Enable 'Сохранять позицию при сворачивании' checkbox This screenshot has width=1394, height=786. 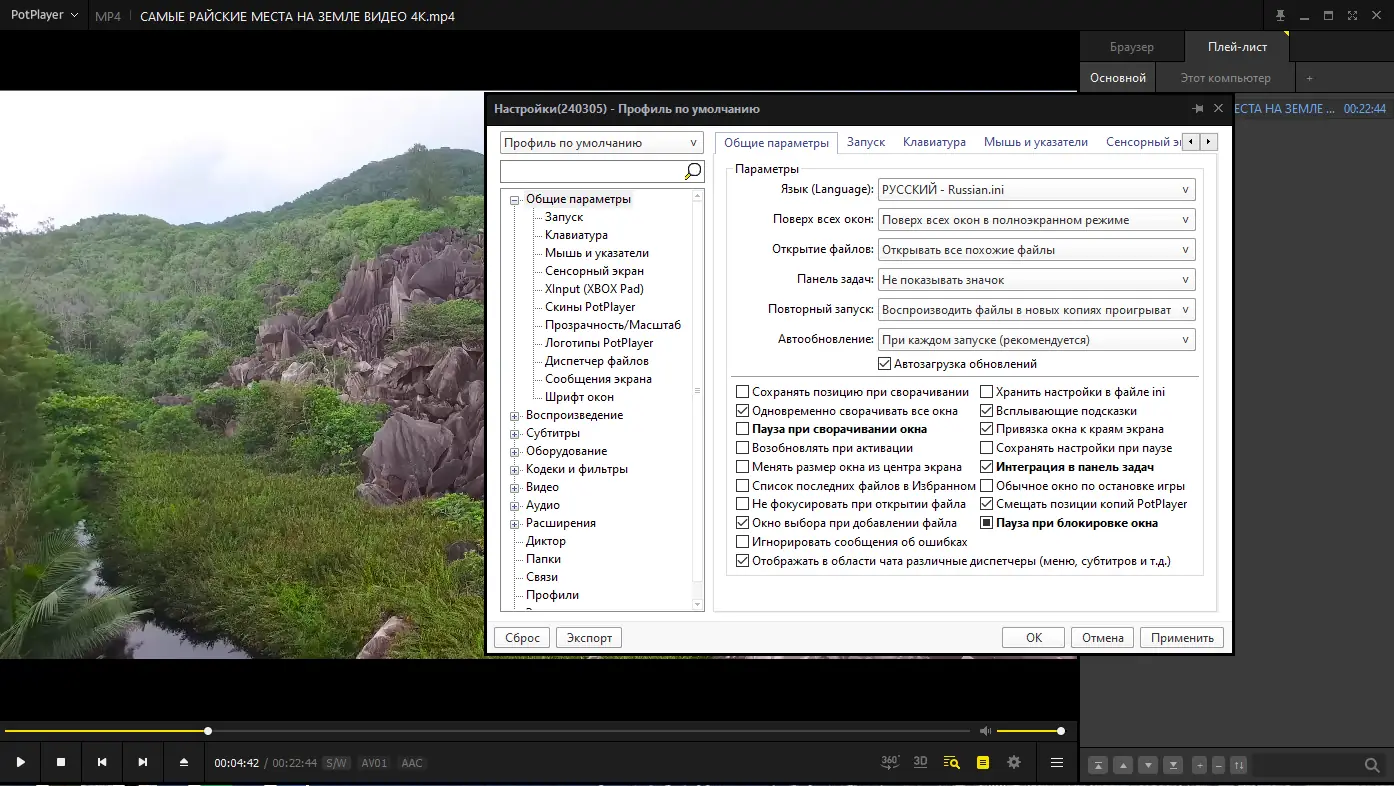[742, 392]
